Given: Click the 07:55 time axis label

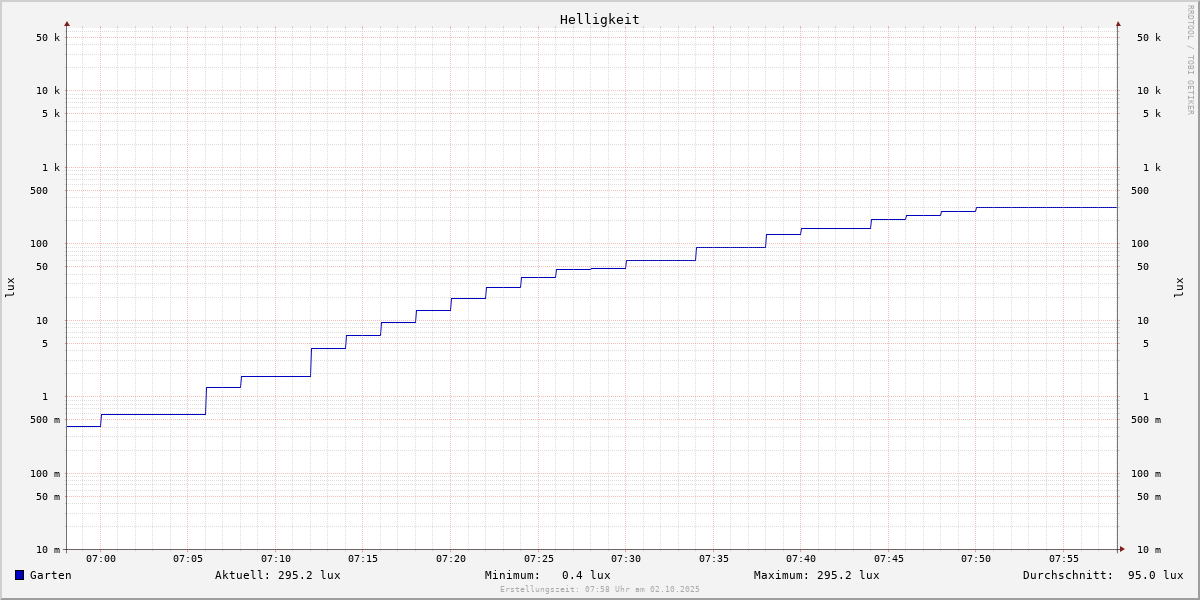Looking at the screenshot, I should pyautogui.click(x=1064, y=559).
